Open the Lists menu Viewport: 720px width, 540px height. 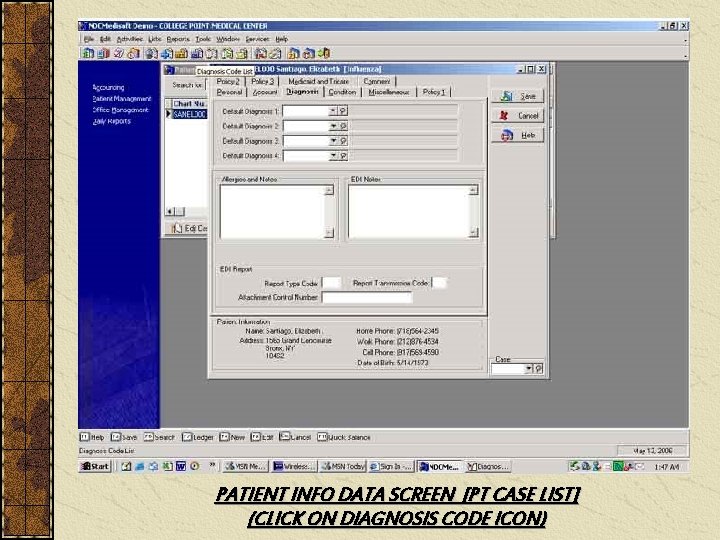tap(155, 39)
